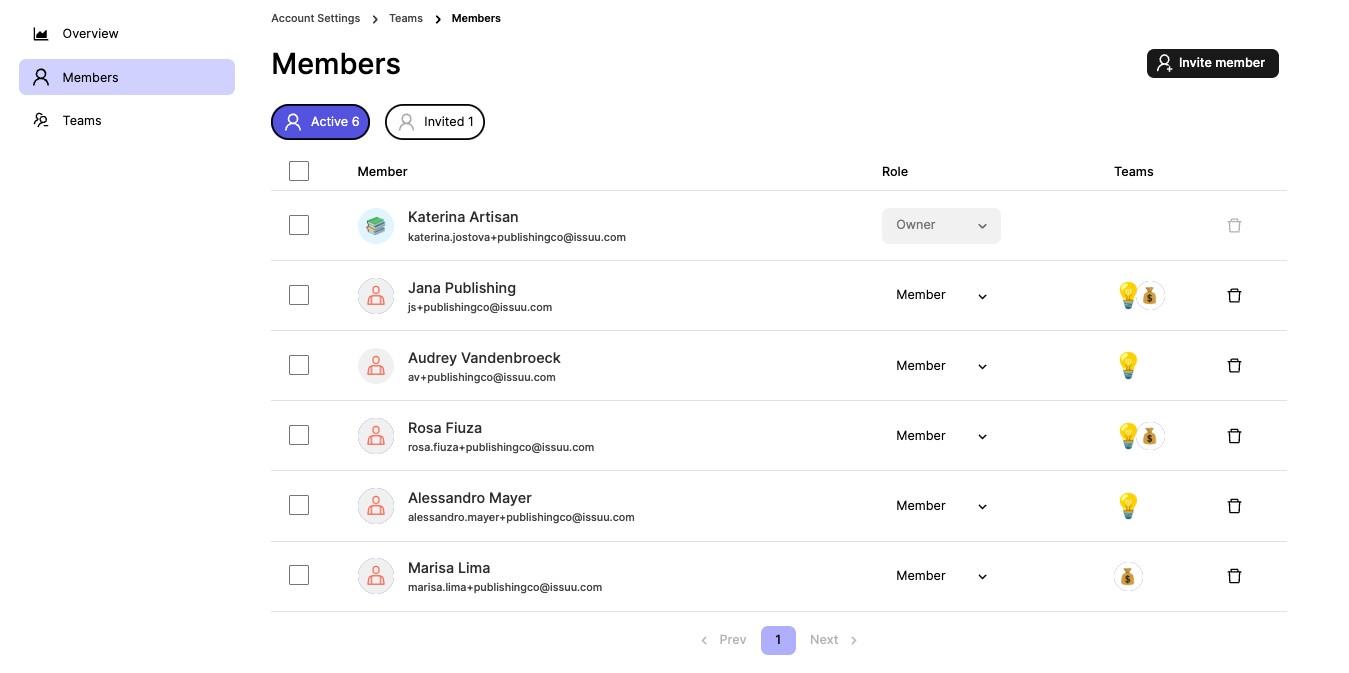Viewport: 1349px width, 673px height.
Task: Open Marisa Lima's role dropdown
Action: click(940, 576)
